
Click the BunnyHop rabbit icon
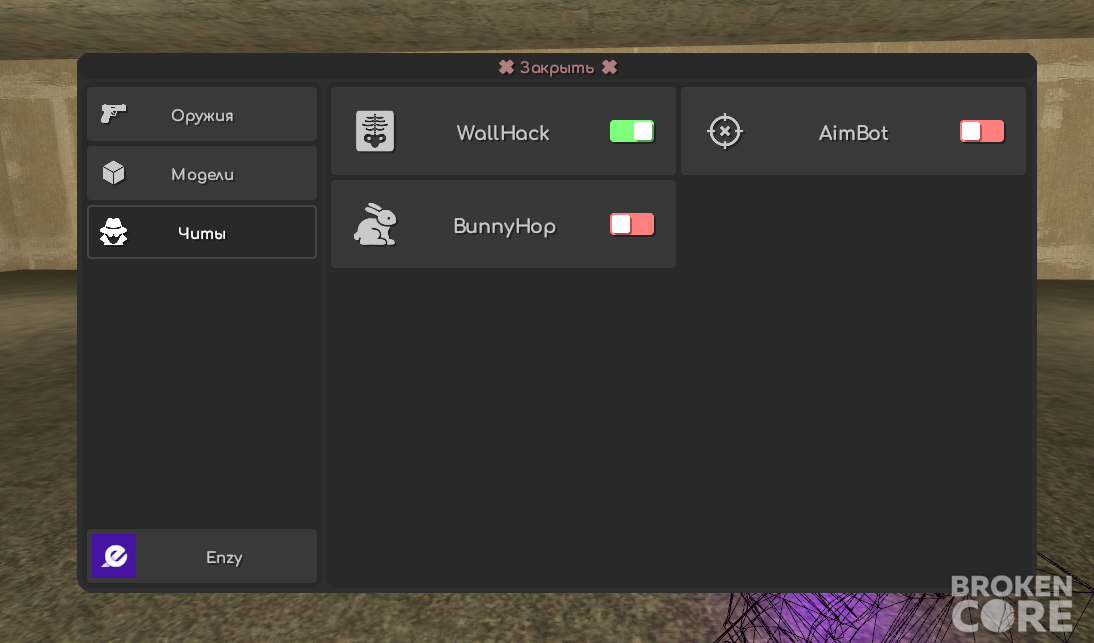pyautogui.click(x=375, y=225)
